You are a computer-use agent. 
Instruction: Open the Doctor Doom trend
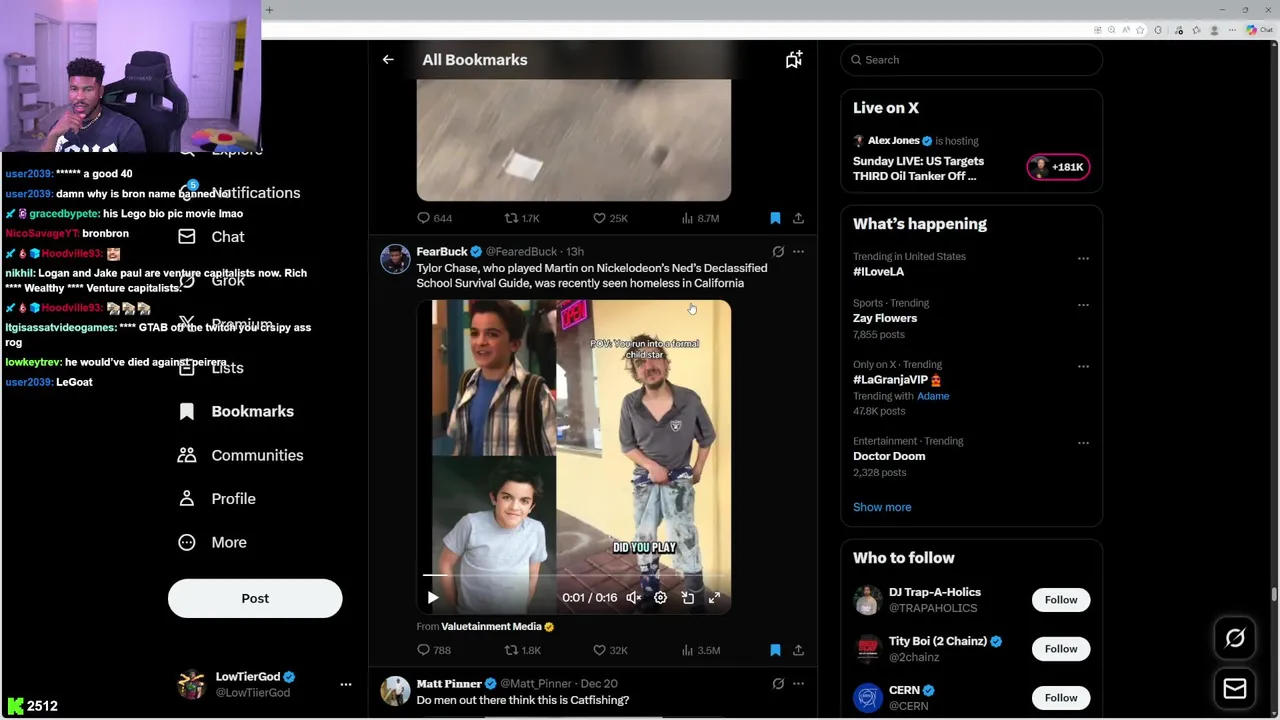[889, 456]
